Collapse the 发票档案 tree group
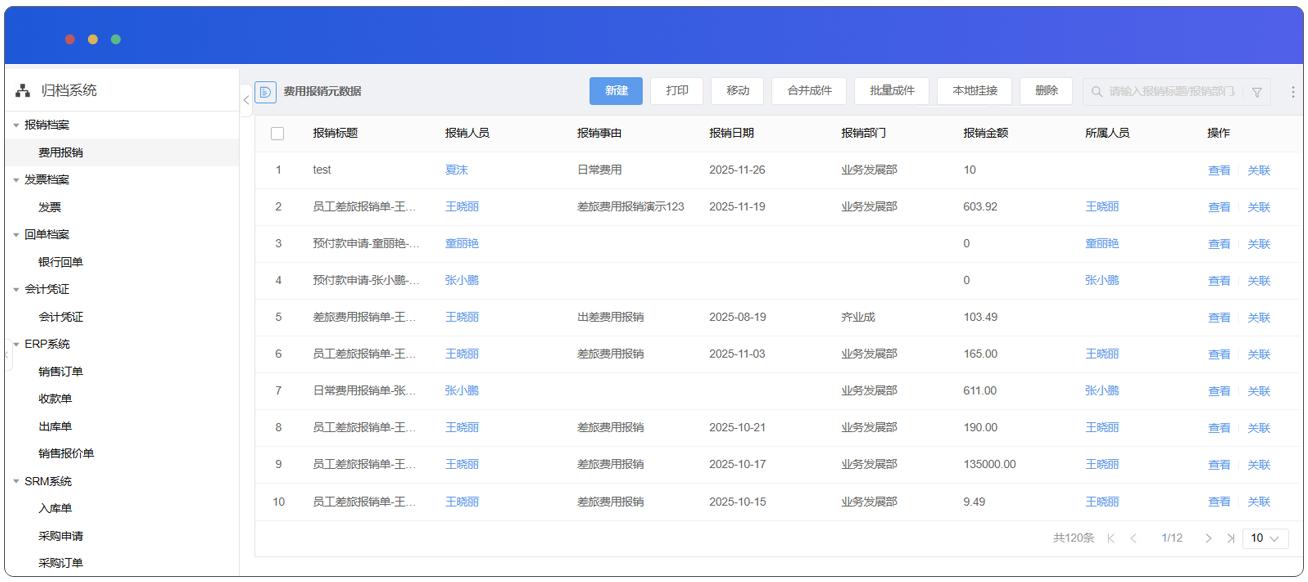1308x582 pixels. [16, 180]
